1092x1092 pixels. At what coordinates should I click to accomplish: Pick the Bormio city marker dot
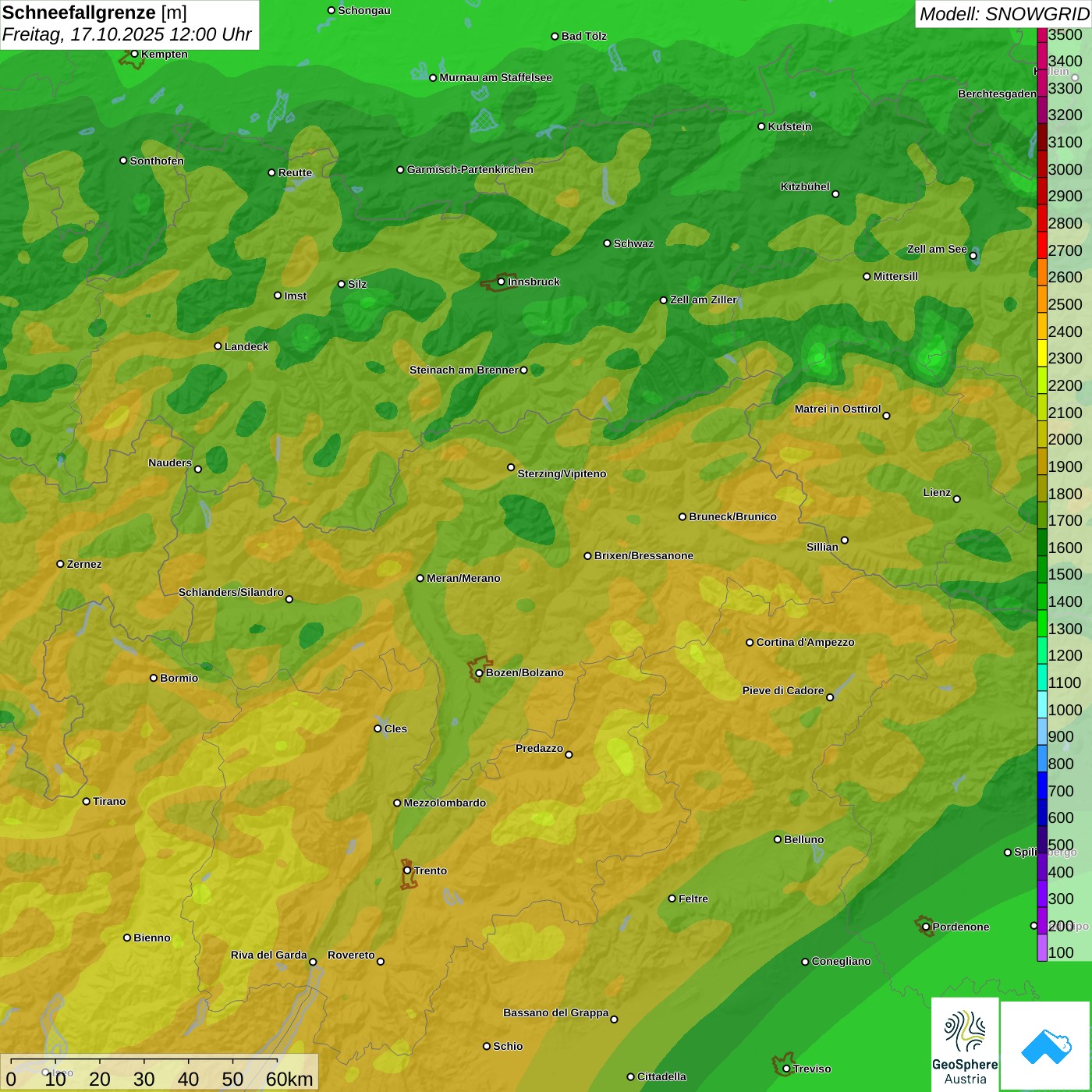pyautogui.click(x=154, y=678)
